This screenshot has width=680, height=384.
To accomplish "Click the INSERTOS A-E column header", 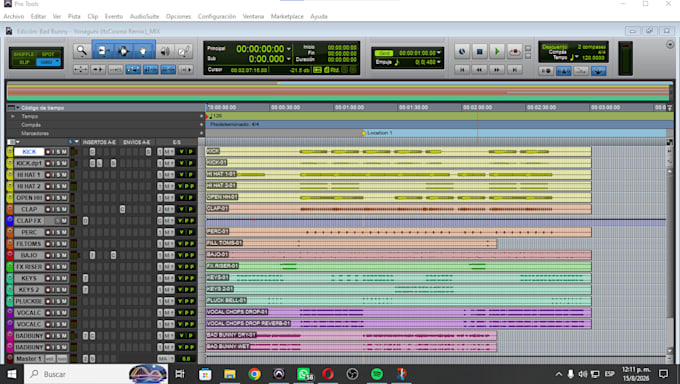I will 99,142.
